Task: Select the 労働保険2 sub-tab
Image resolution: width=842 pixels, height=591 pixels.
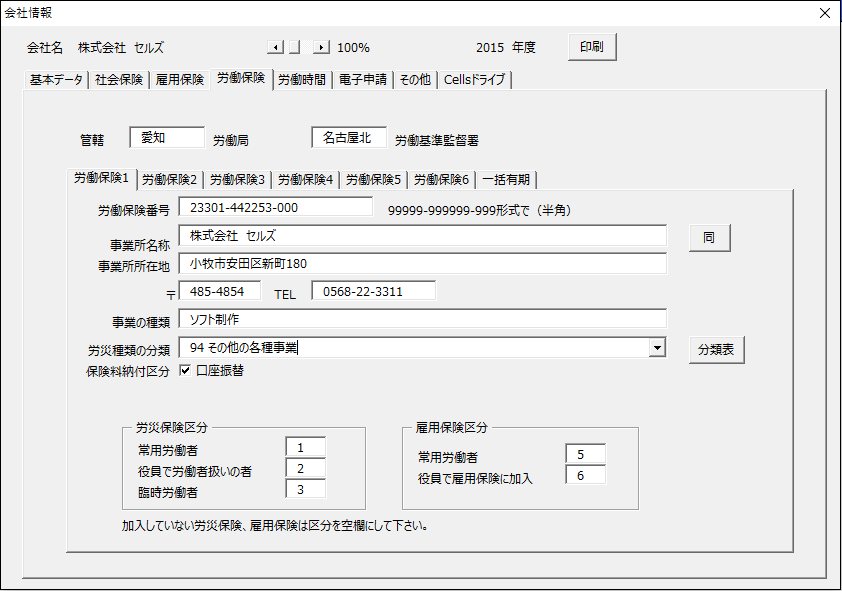Action: (x=169, y=180)
